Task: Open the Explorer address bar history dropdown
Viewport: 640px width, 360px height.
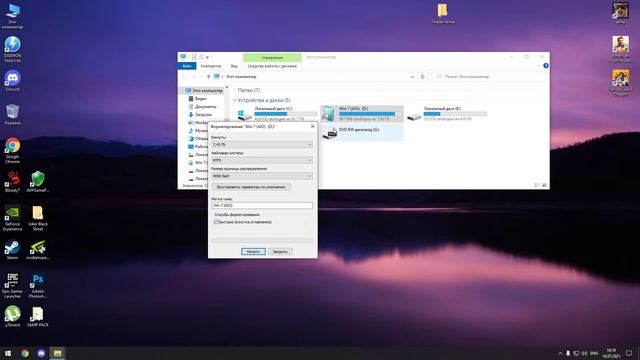Action: [413, 77]
